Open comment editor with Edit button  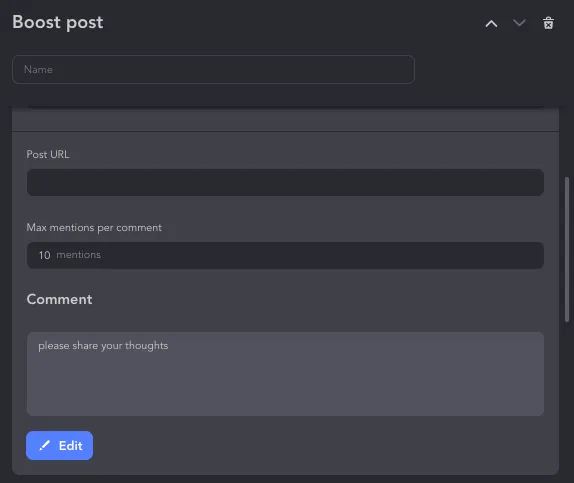point(59,445)
